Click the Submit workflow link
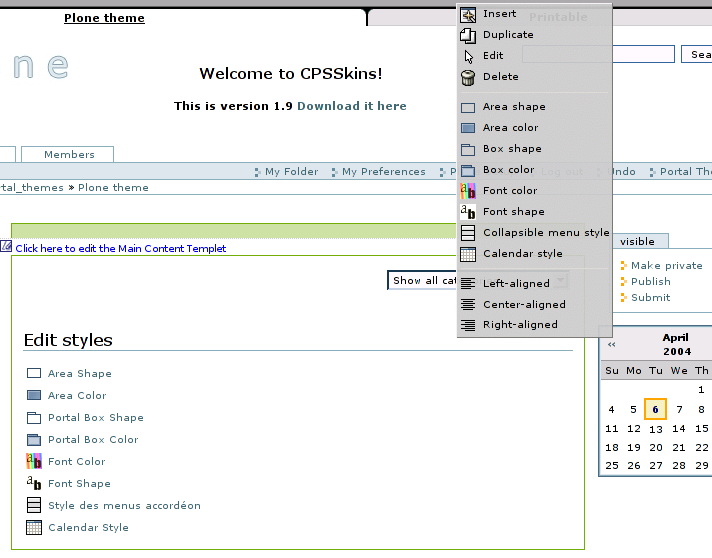Screen dimensions: 712x558 (x=650, y=297)
